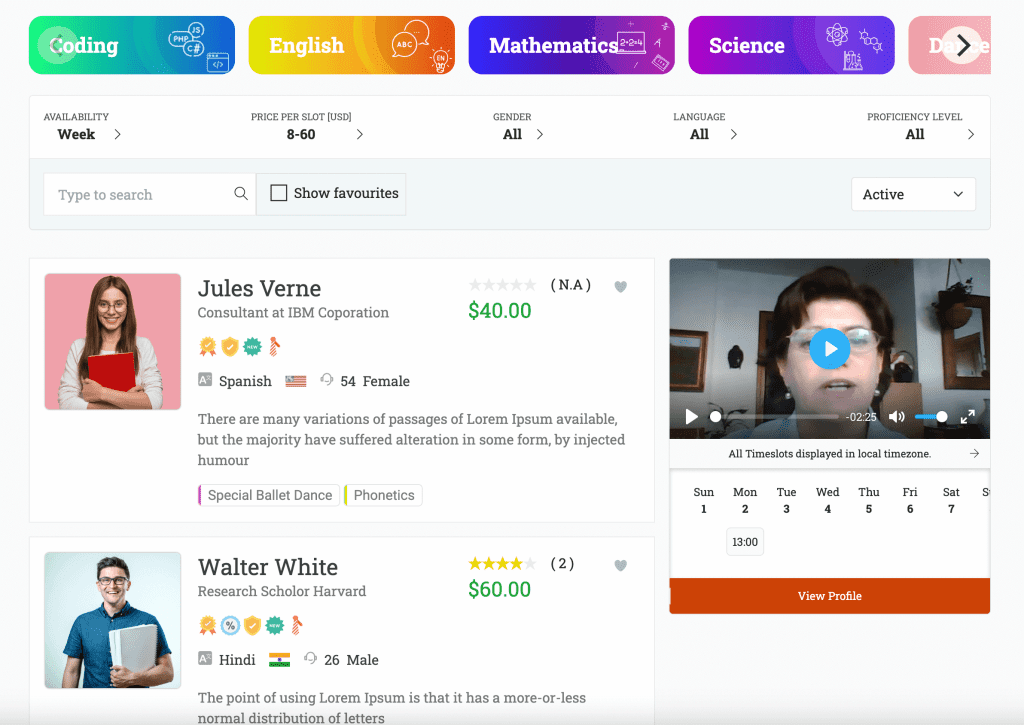This screenshot has height=725, width=1024.
Task: Adjust the video volume slider
Action: (x=931, y=417)
